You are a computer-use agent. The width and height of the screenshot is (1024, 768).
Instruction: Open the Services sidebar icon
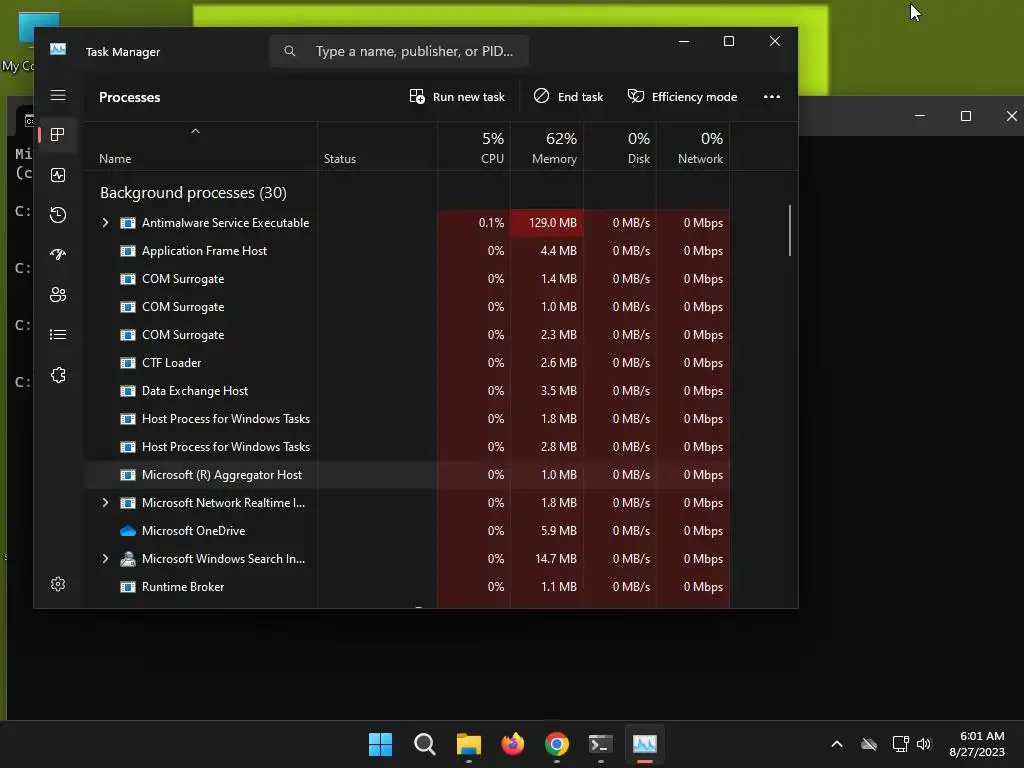58,375
